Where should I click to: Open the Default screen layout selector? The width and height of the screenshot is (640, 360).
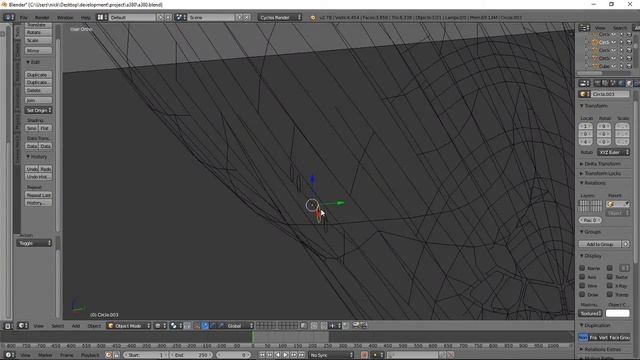[x=132, y=18]
